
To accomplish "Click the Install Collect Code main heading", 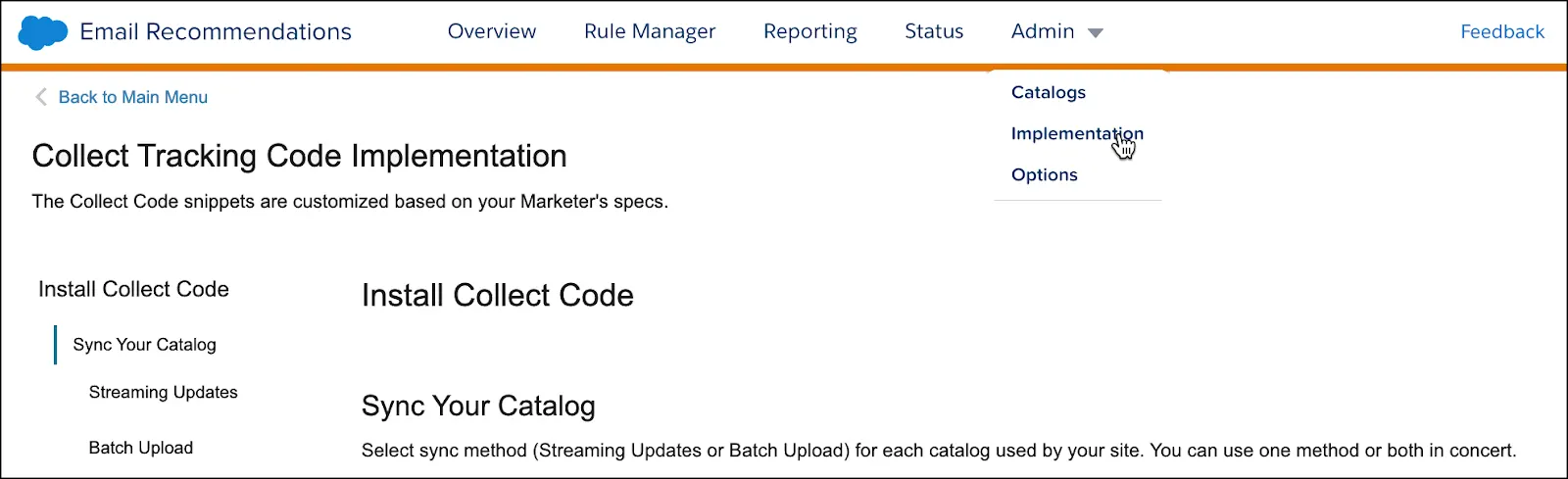I will coord(498,295).
